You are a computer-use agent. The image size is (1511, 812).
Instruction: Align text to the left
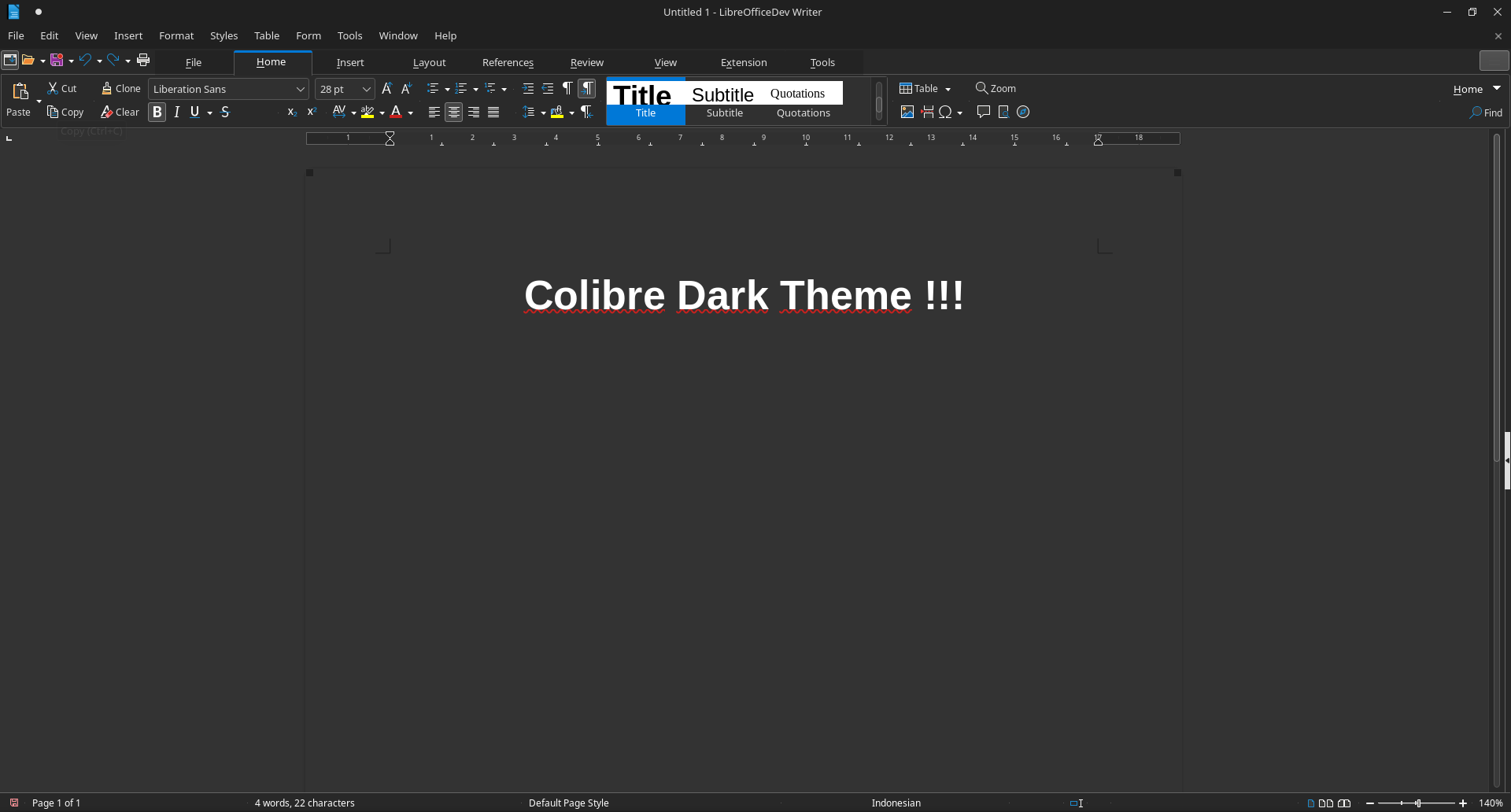click(434, 113)
